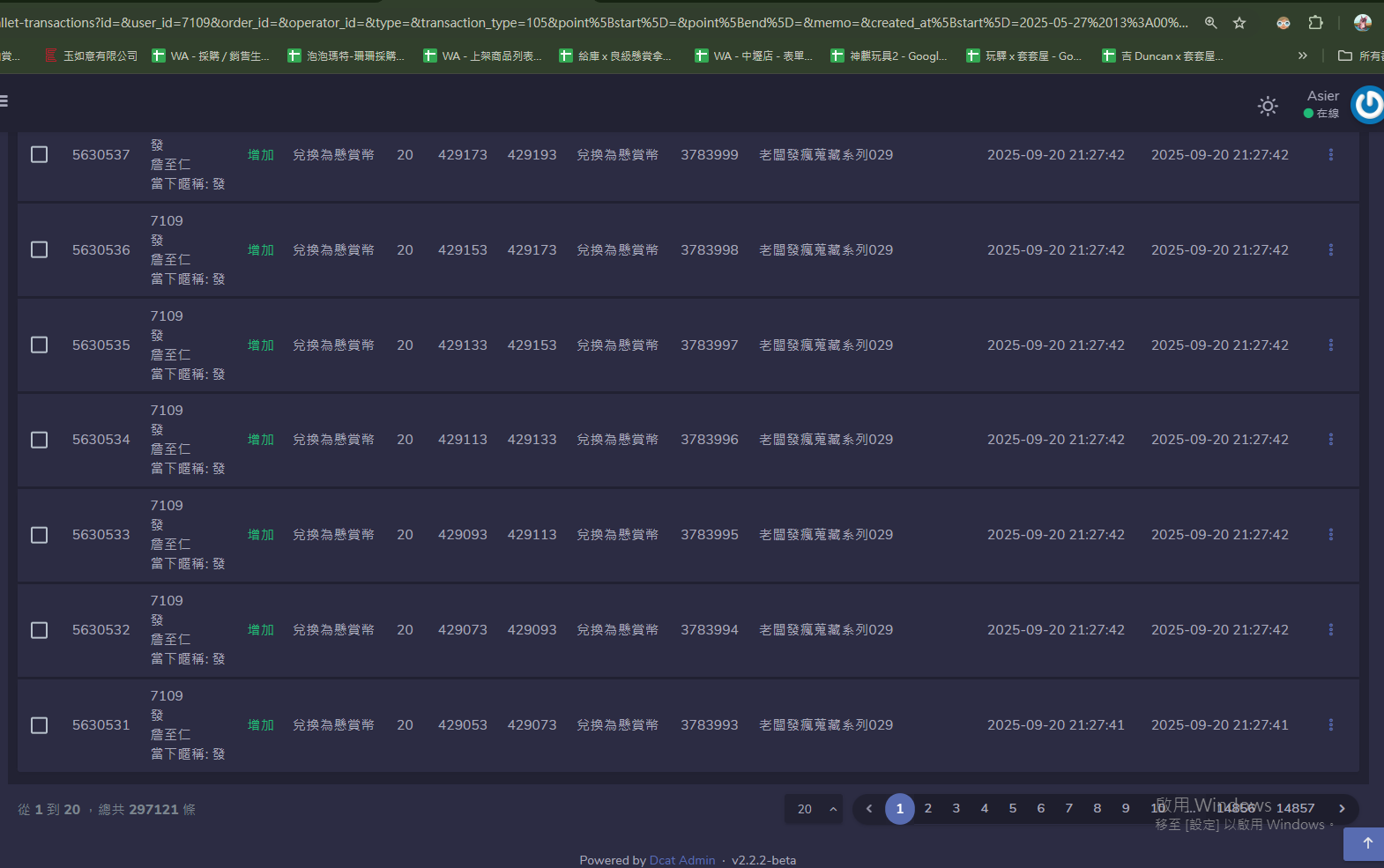
Task: Select the checkbox for record 5630533
Action: [x=40, y=535]
